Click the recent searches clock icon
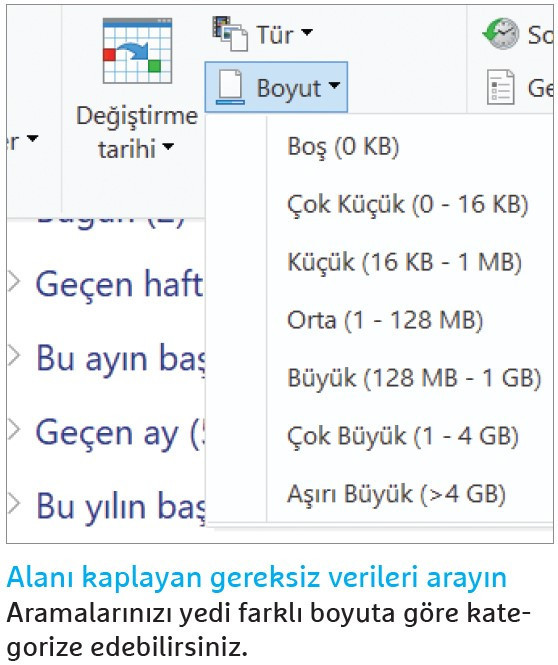558x665 pixels. [501, 34]
